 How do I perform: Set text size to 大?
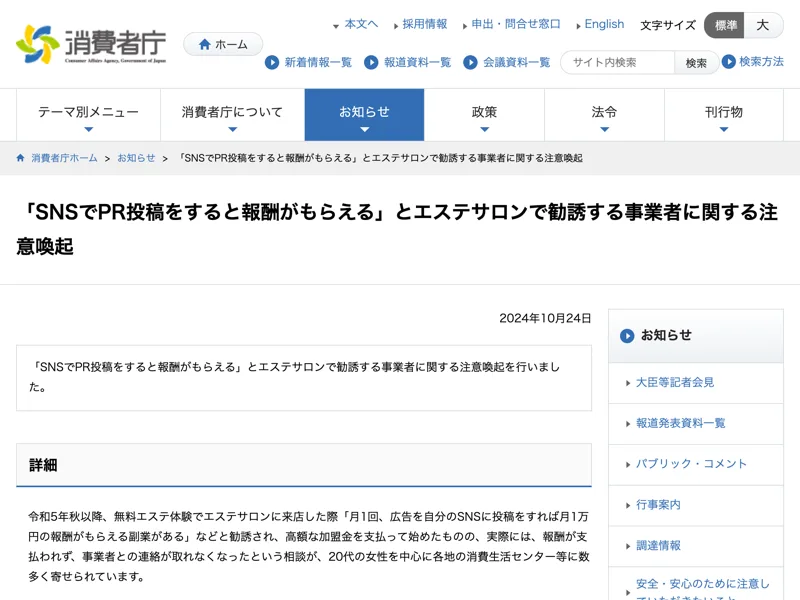click(763, 25)
